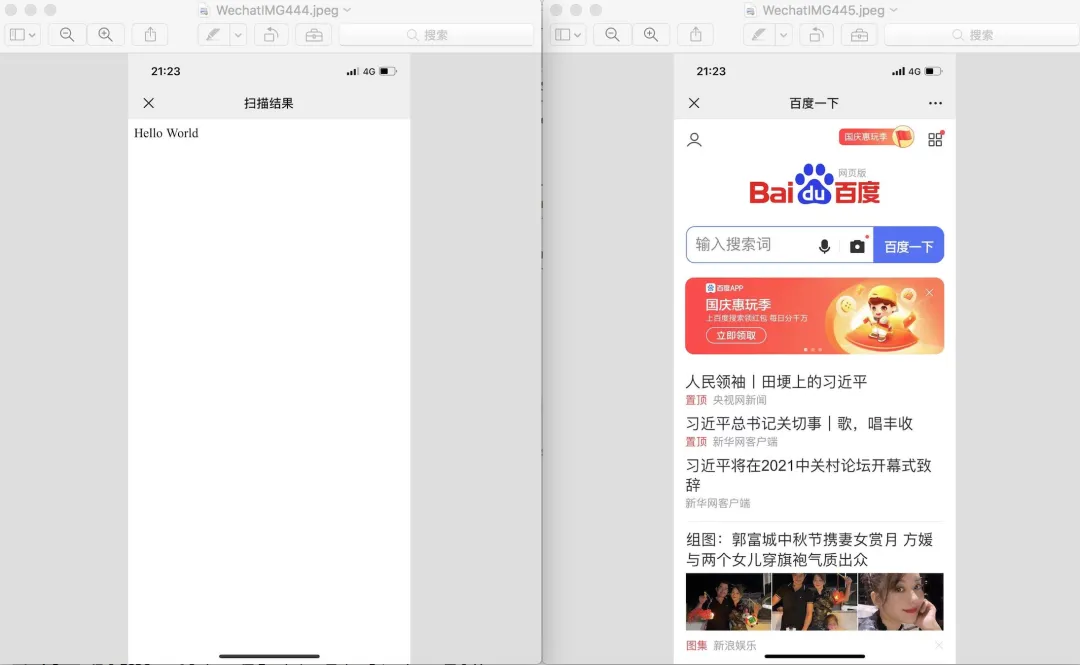
Task: Click 央视网新闻 source label
Action: point(740,400)
